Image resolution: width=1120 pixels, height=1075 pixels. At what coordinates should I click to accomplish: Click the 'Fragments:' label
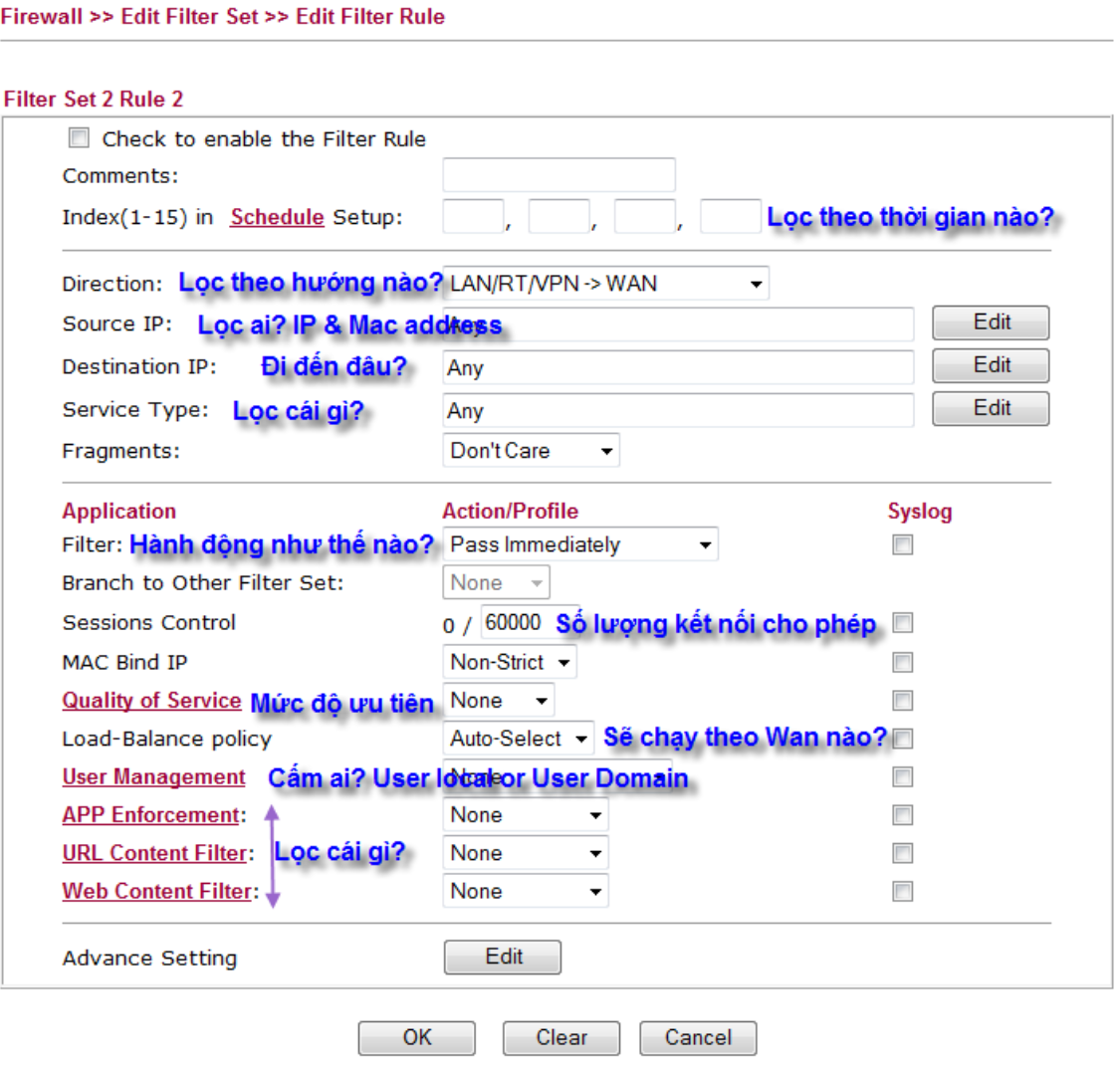[x=120, y=451]
